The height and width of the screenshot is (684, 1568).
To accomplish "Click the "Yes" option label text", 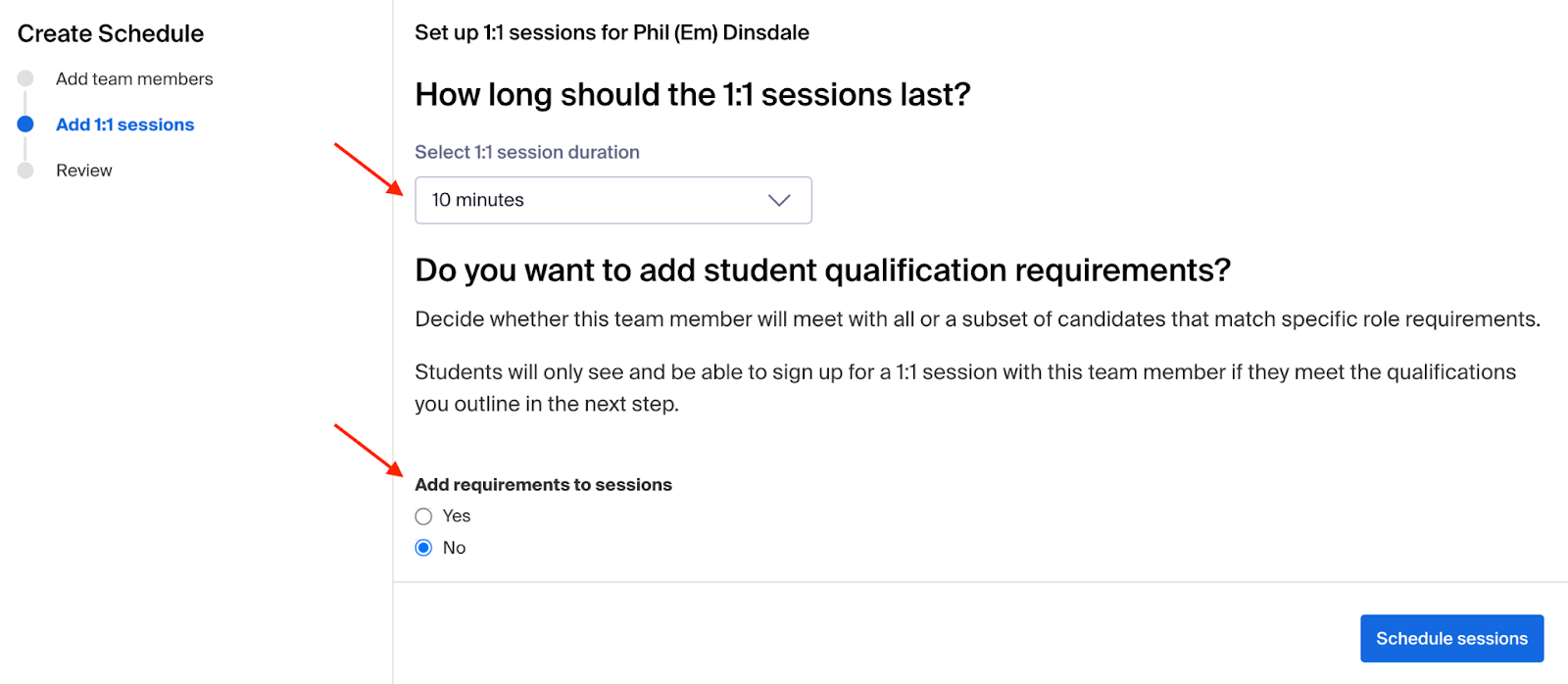I will click(x=457, y=516).
